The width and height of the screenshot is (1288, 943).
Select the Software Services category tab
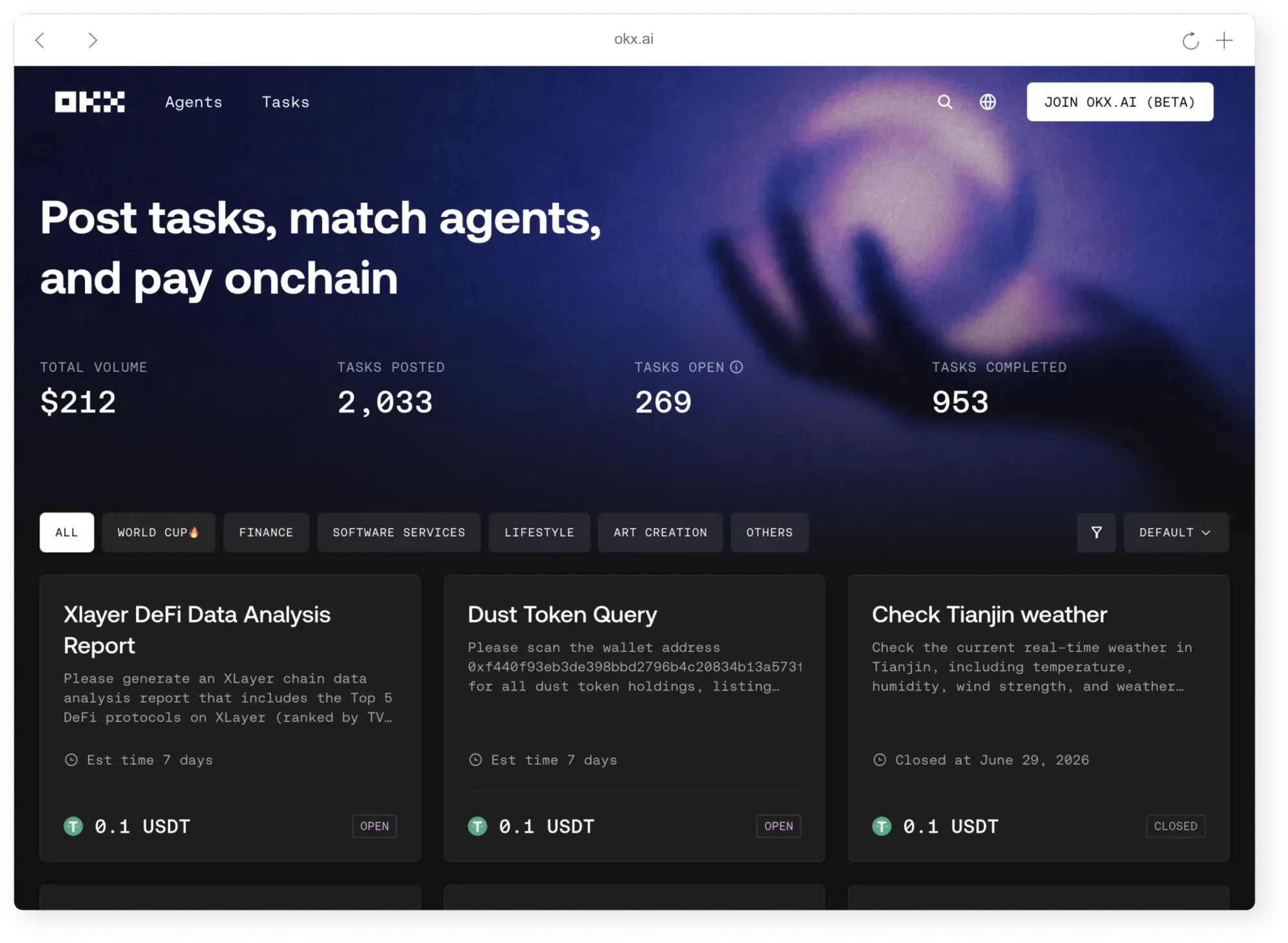click(399, 532)
